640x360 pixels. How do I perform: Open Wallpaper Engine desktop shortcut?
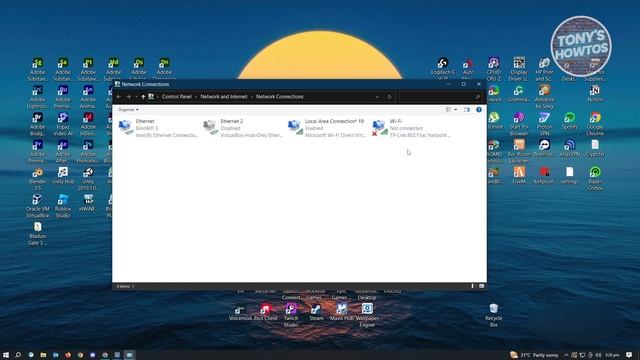tap(367, 315)
